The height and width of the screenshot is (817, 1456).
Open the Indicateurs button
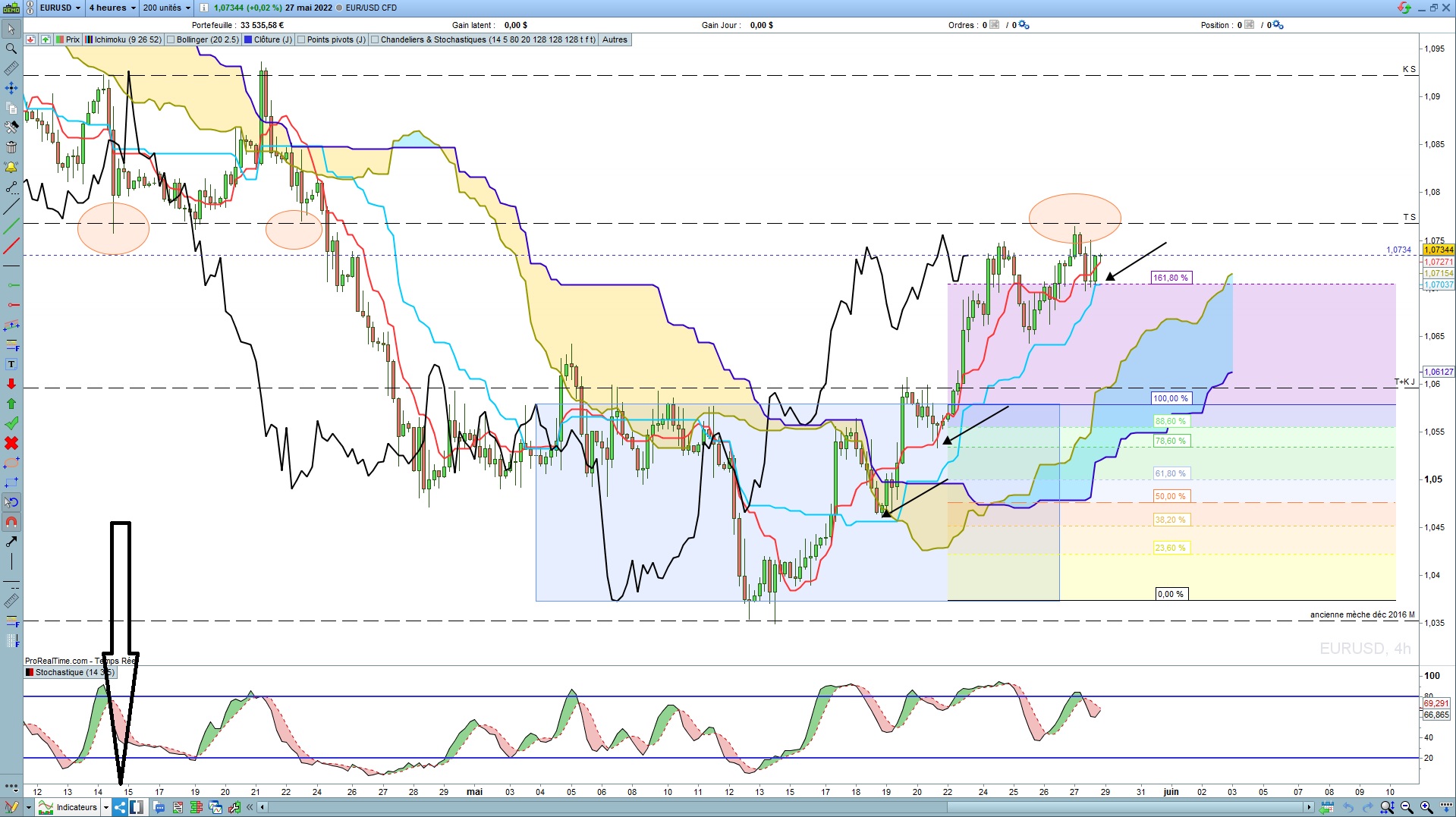click(68, 808)
